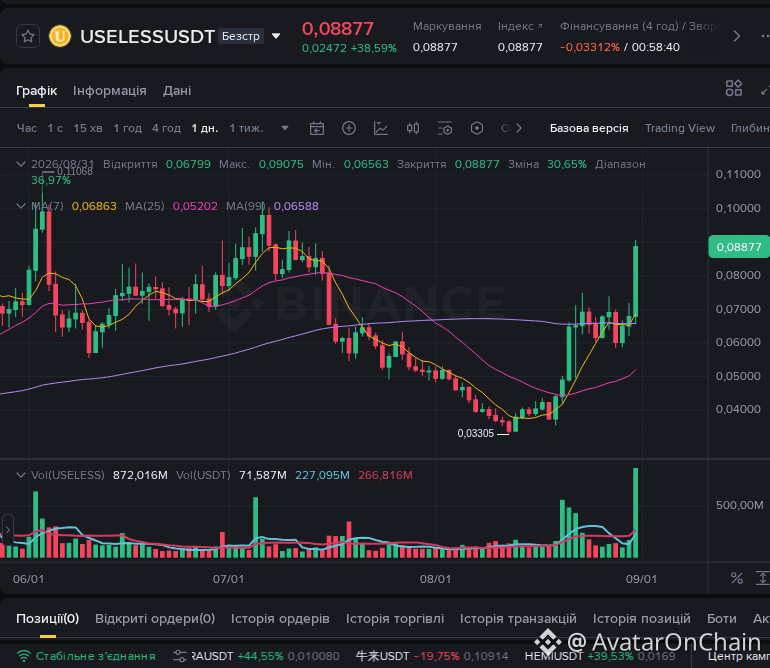
Task: Expand the more timeframes dropdown arrow
Action: click(x=285, y=128)
